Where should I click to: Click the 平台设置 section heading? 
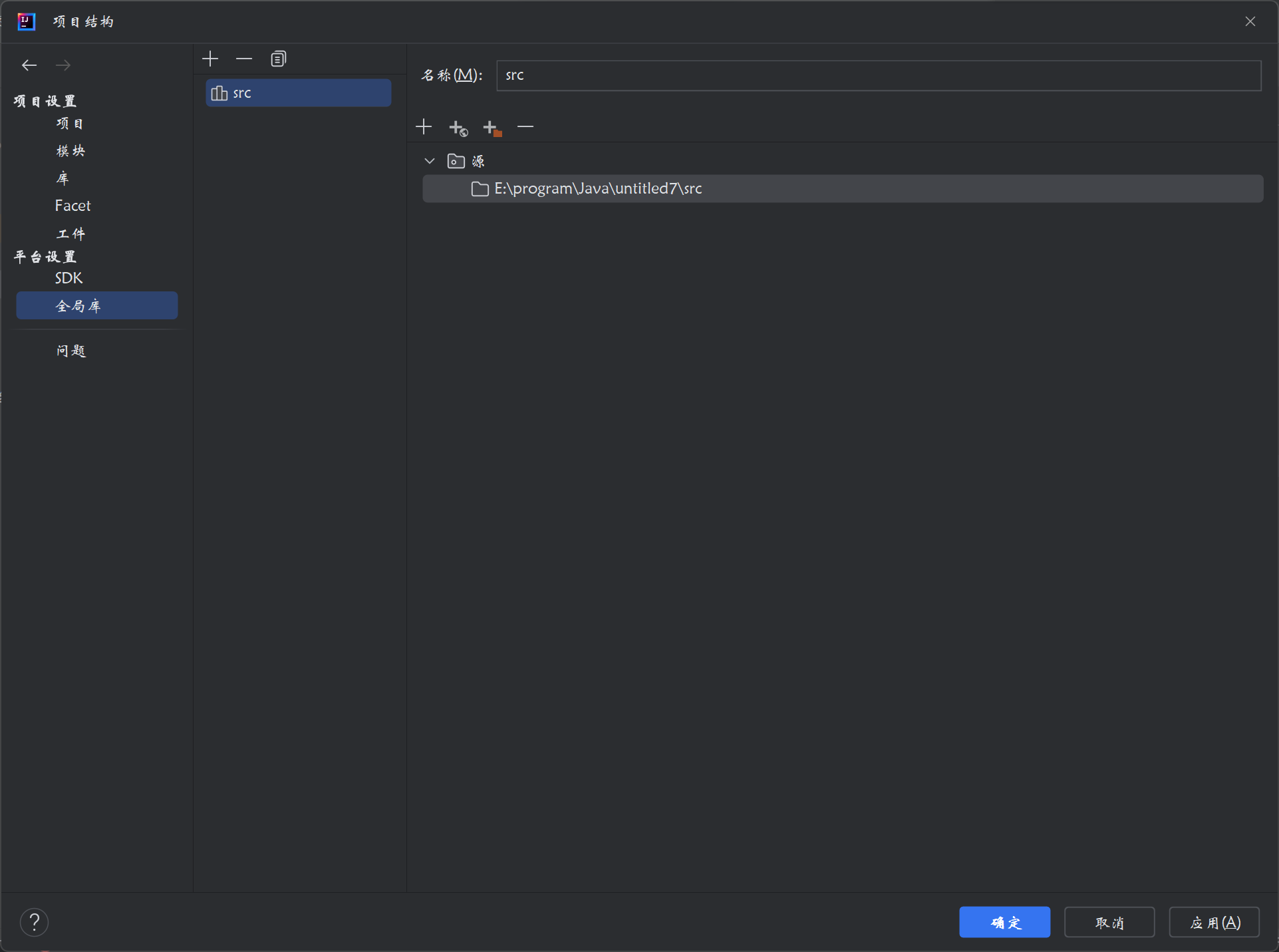point(45,257)
